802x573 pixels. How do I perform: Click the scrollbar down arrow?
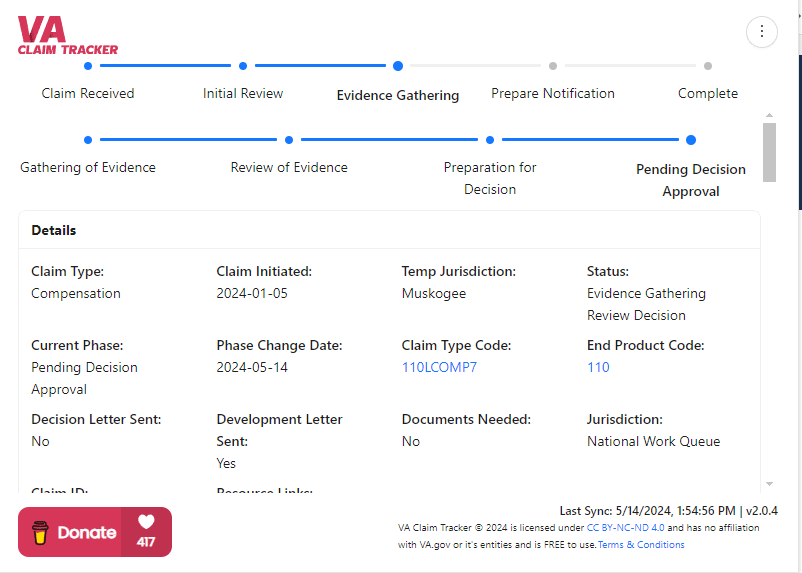[x=769, y=484]
